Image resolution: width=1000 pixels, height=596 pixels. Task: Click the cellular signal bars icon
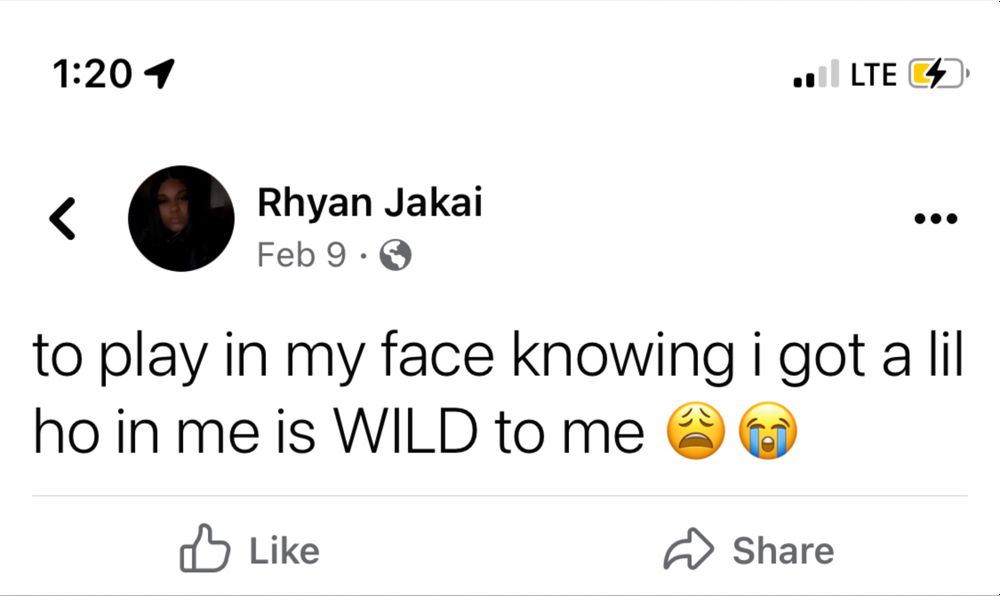pyautogui.click(x=816, y=74)
